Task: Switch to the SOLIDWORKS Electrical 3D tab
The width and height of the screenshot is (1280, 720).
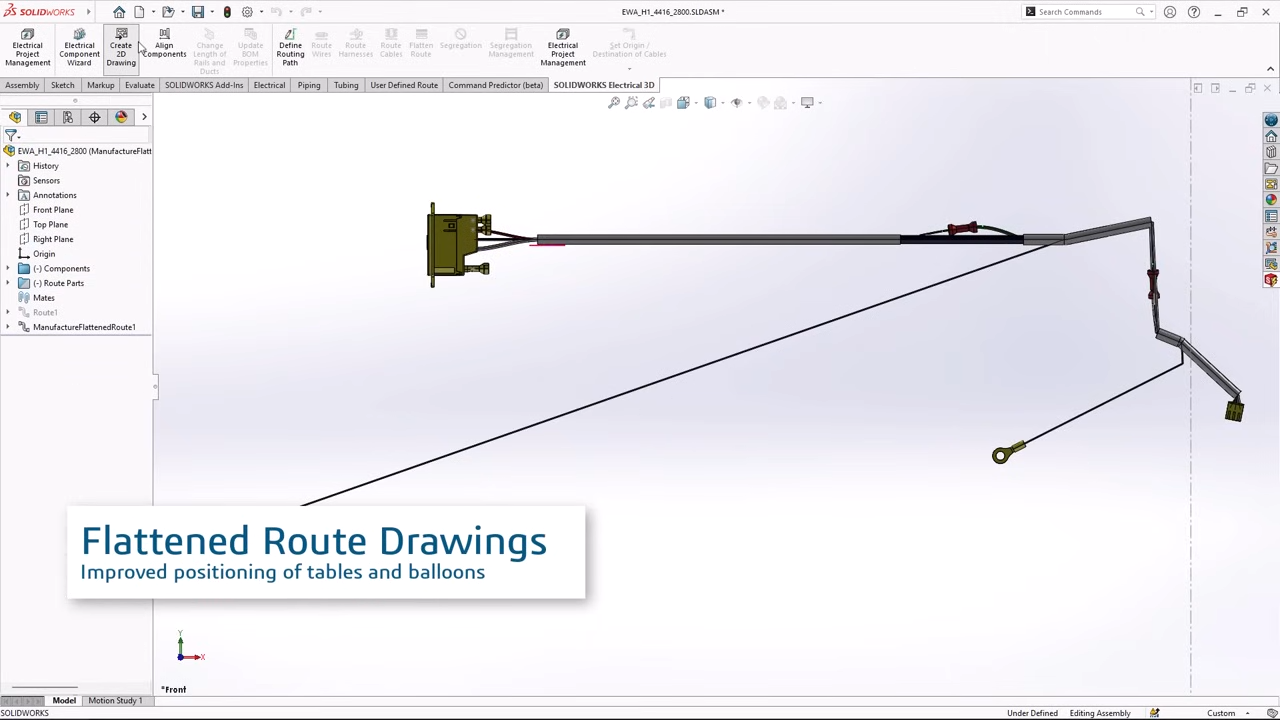Action: (x=603, y=84)
